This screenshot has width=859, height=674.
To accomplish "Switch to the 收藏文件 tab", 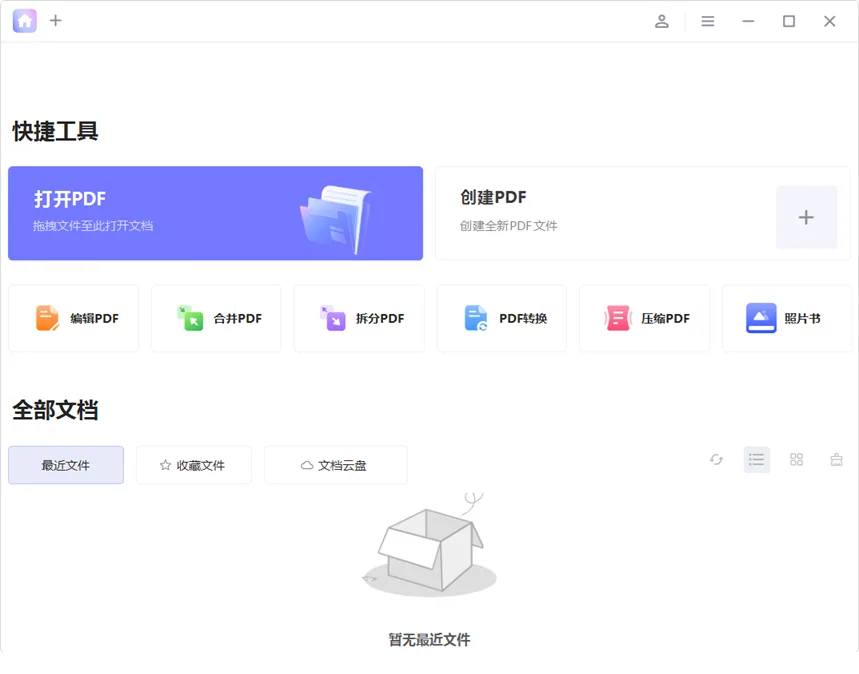I will pos(194,465).
